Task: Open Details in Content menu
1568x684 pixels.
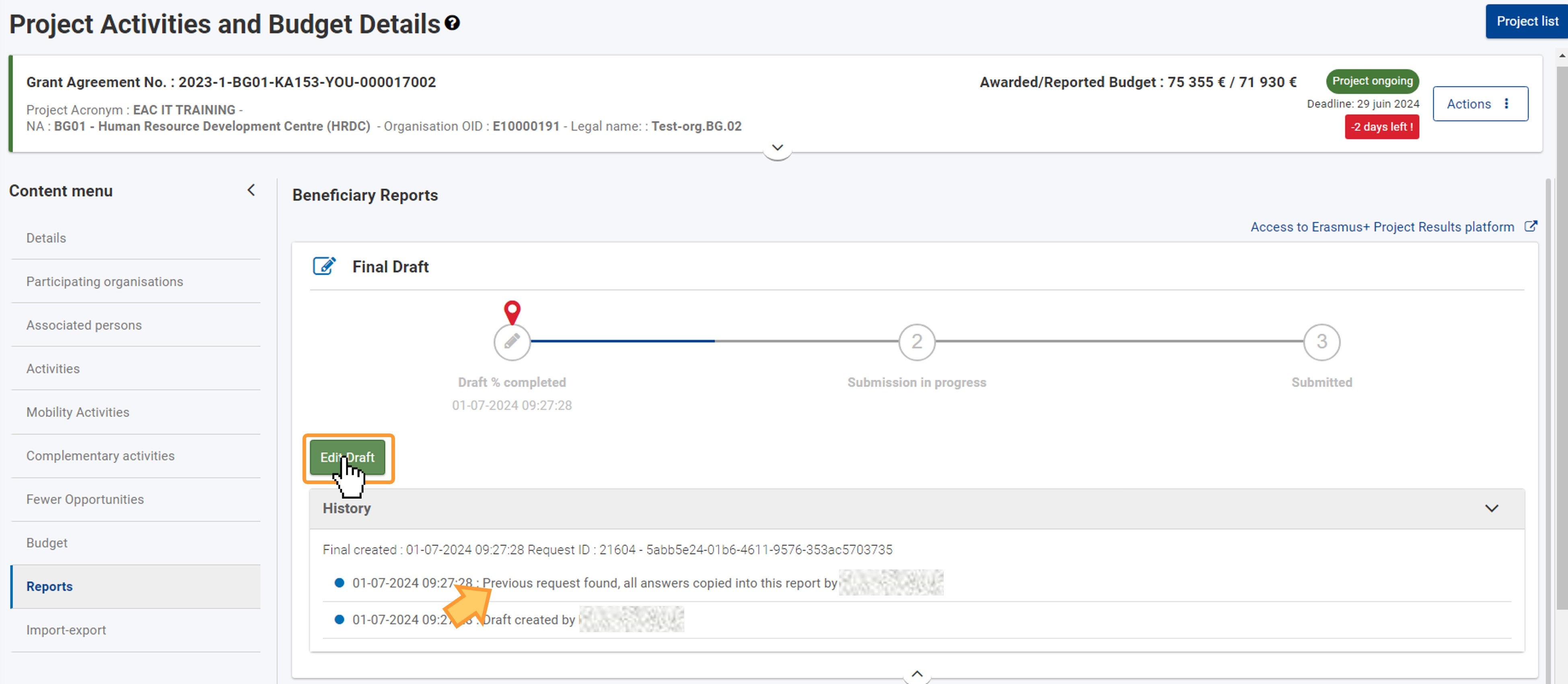Action: (x=136, y=238)
